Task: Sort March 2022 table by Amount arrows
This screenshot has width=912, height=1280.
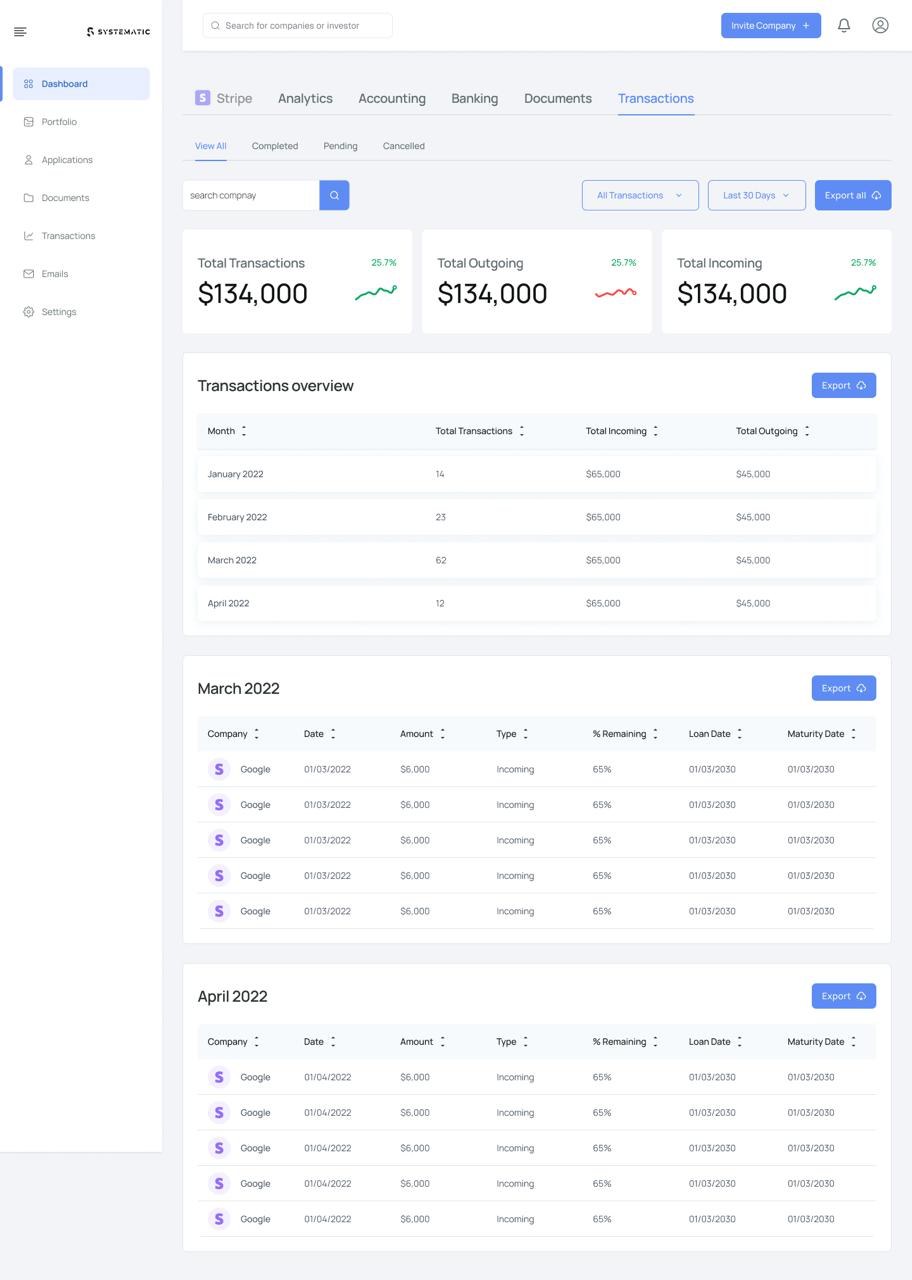Action: pyautogui.click(x=443, y=734)
